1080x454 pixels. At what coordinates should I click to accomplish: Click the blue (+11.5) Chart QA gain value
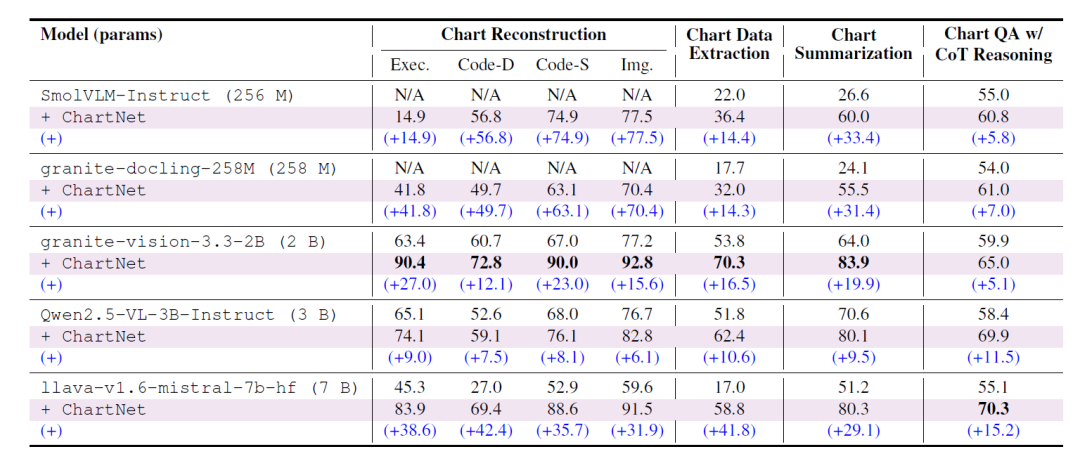[x=993, y=358]
